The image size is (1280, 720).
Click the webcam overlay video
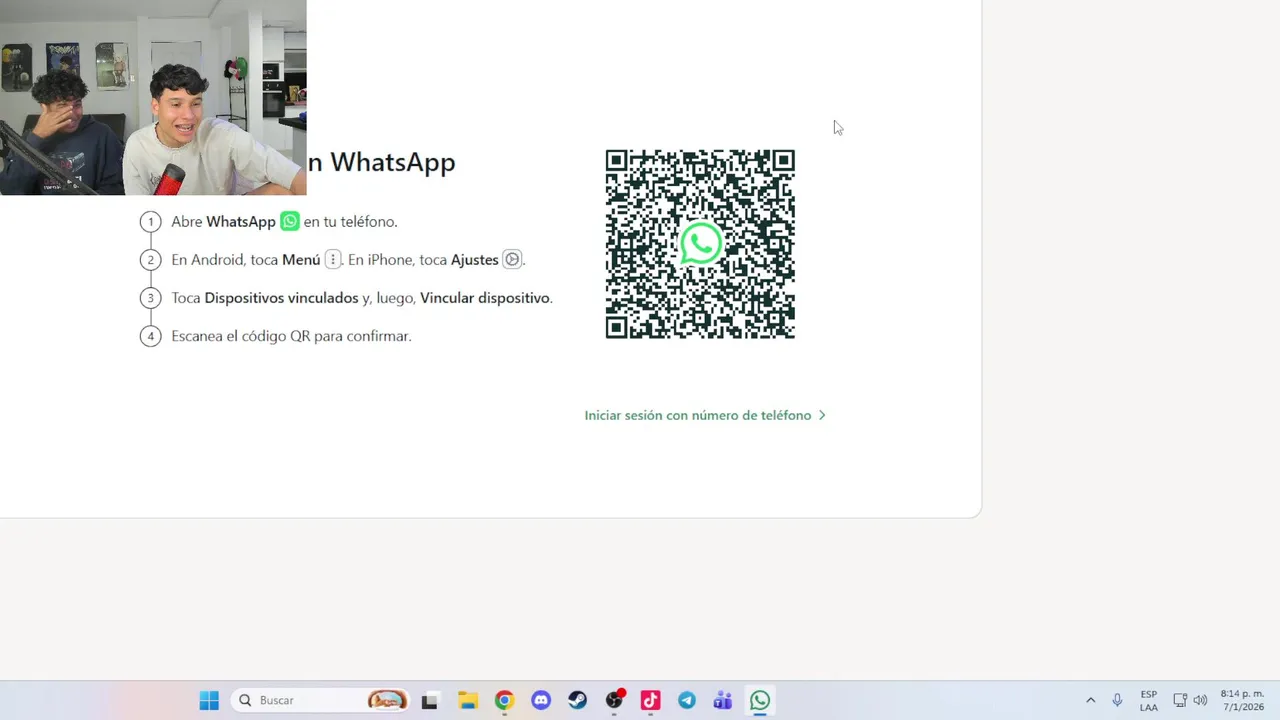(x=153, y=97)
